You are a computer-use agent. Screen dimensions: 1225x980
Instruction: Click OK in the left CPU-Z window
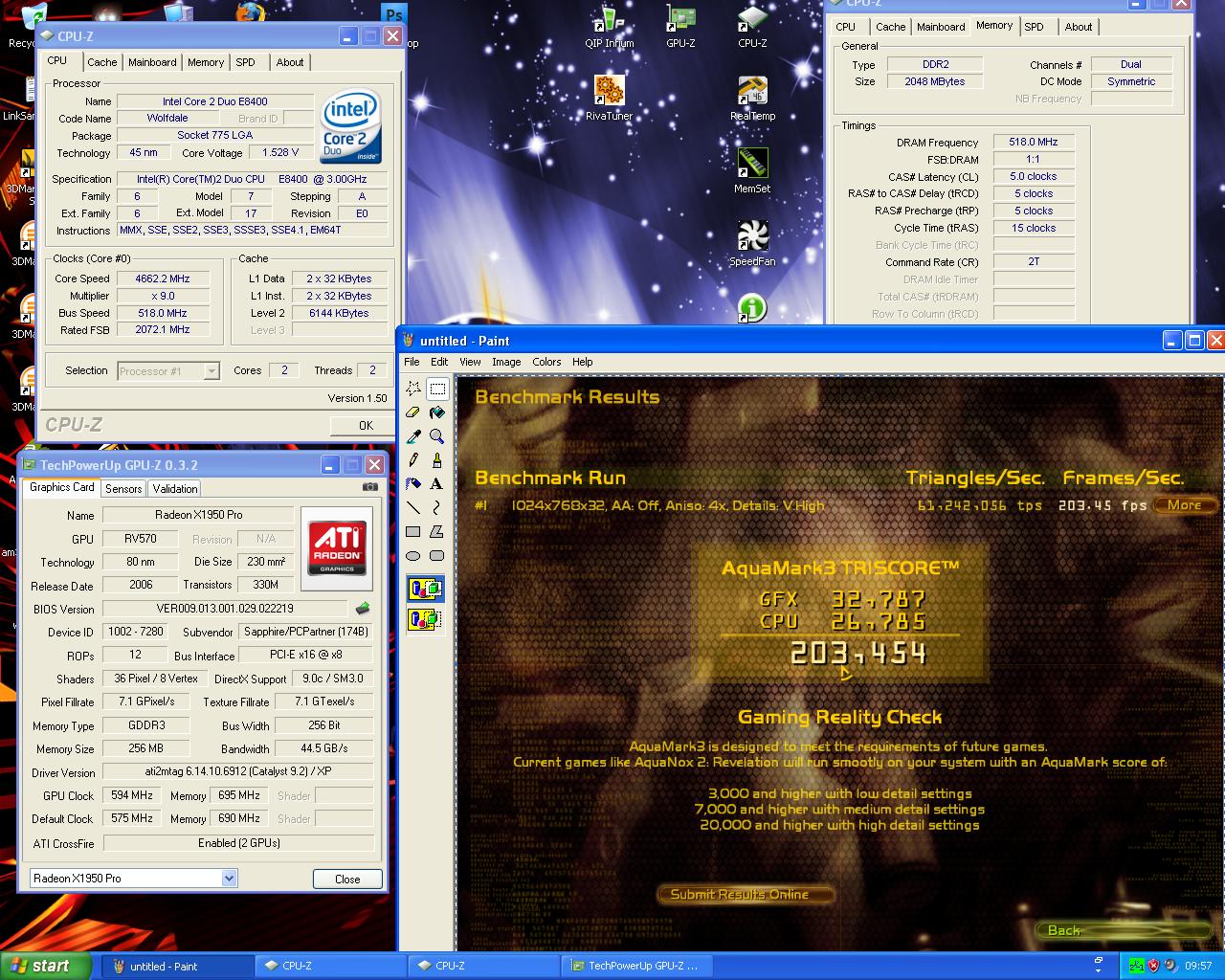(366, 425)
